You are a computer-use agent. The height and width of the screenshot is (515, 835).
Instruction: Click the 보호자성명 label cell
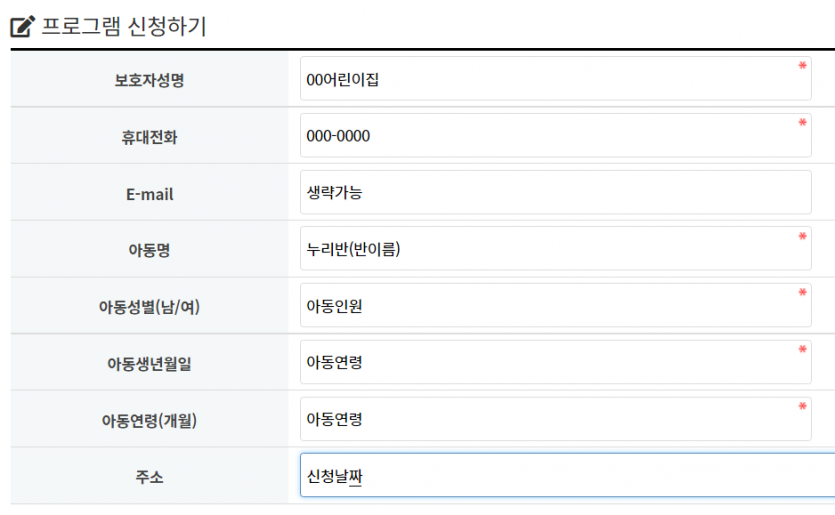coord(149,79)
